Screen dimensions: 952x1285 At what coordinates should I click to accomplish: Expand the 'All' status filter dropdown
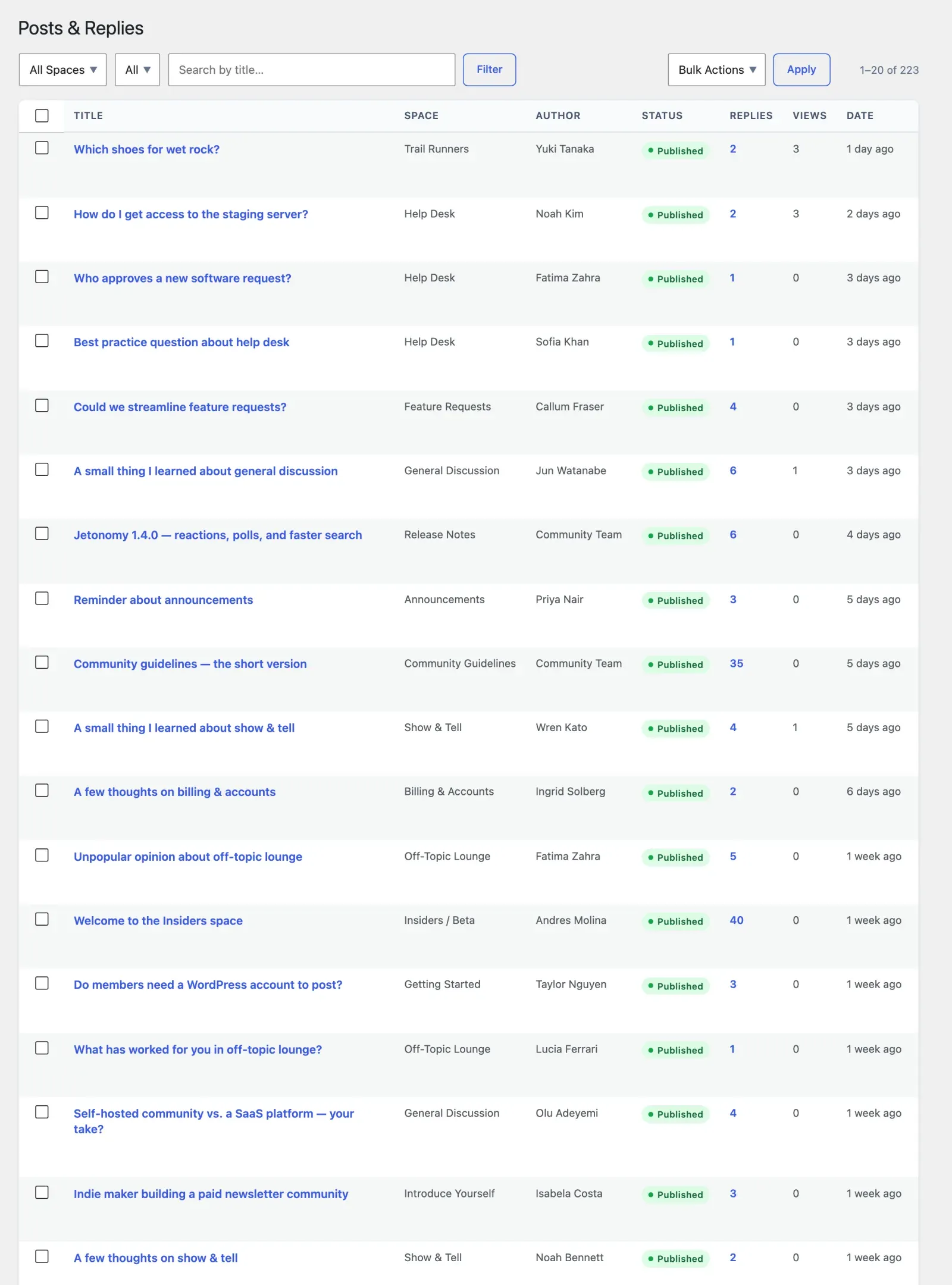(137, 70)
